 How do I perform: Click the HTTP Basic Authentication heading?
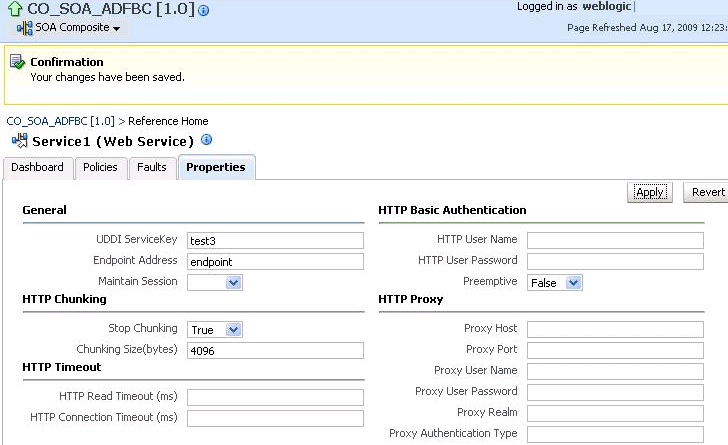[x=452, y=210]
